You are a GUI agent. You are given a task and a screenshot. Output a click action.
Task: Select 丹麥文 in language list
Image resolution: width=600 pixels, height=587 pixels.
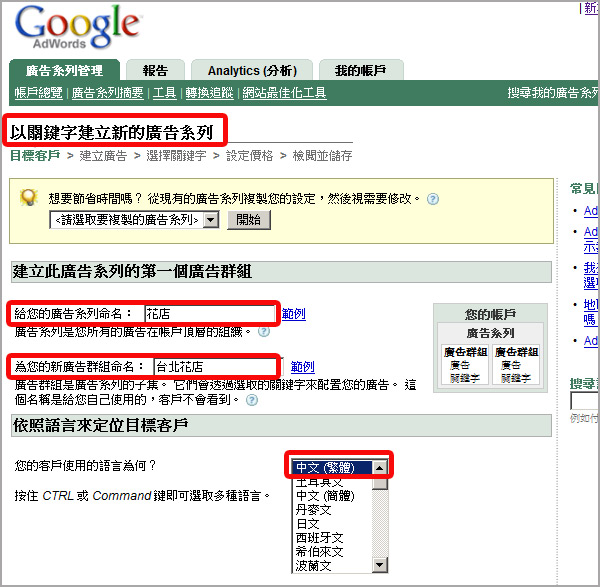coord(332,509)
